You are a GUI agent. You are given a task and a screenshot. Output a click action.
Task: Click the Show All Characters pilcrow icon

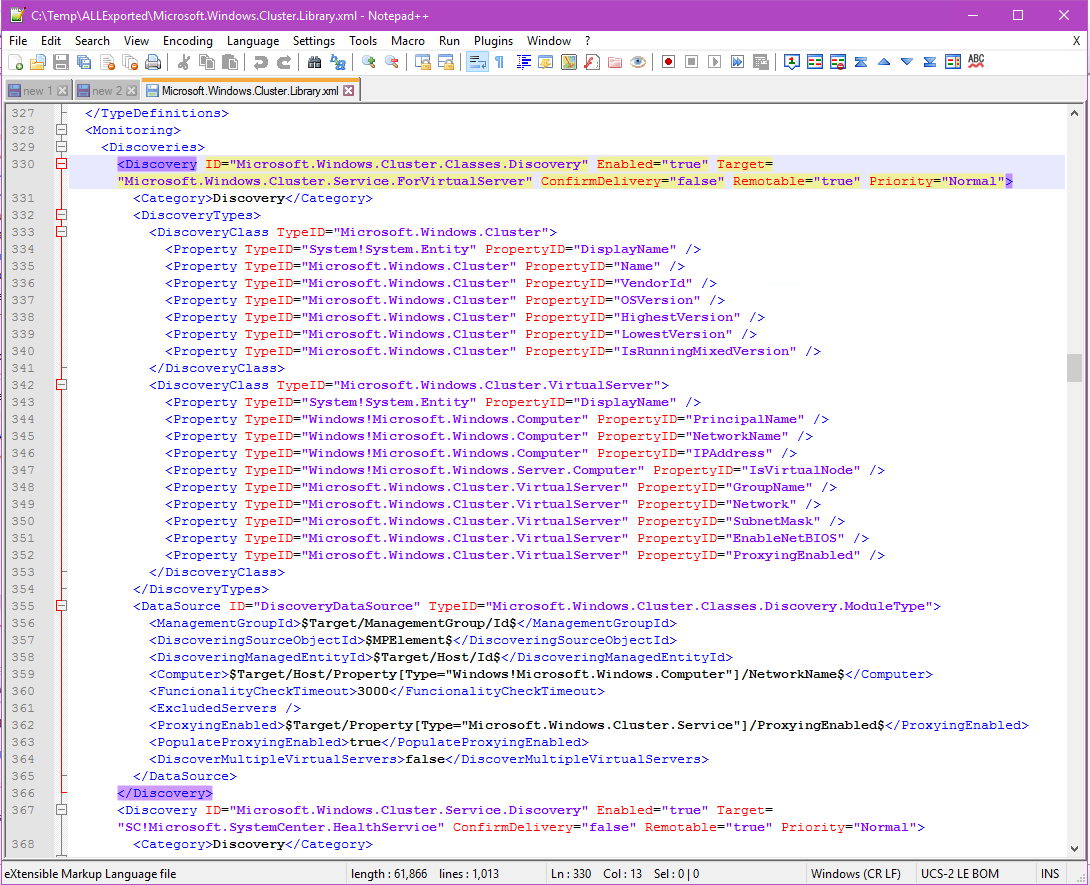tap(499, 62)
